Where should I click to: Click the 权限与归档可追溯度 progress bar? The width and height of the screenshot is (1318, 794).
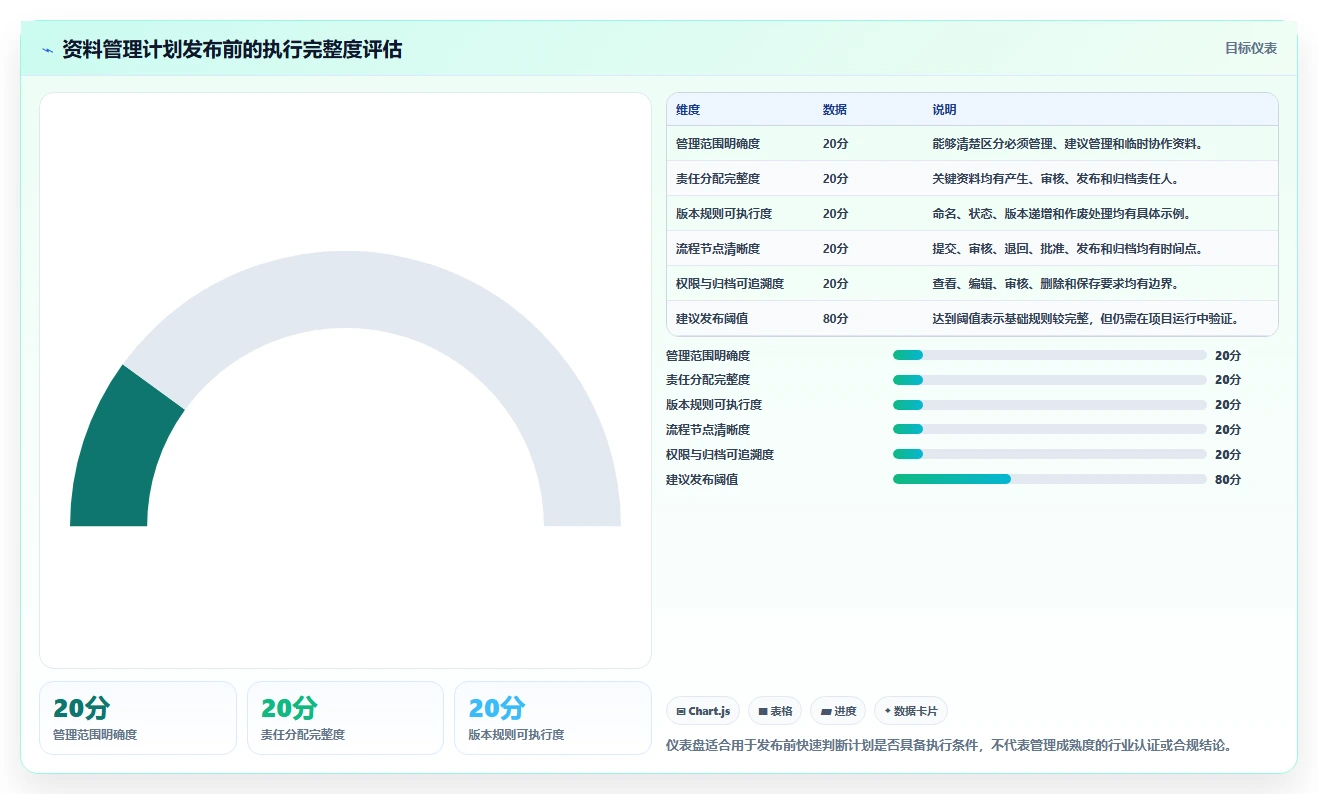point(1049,454)
